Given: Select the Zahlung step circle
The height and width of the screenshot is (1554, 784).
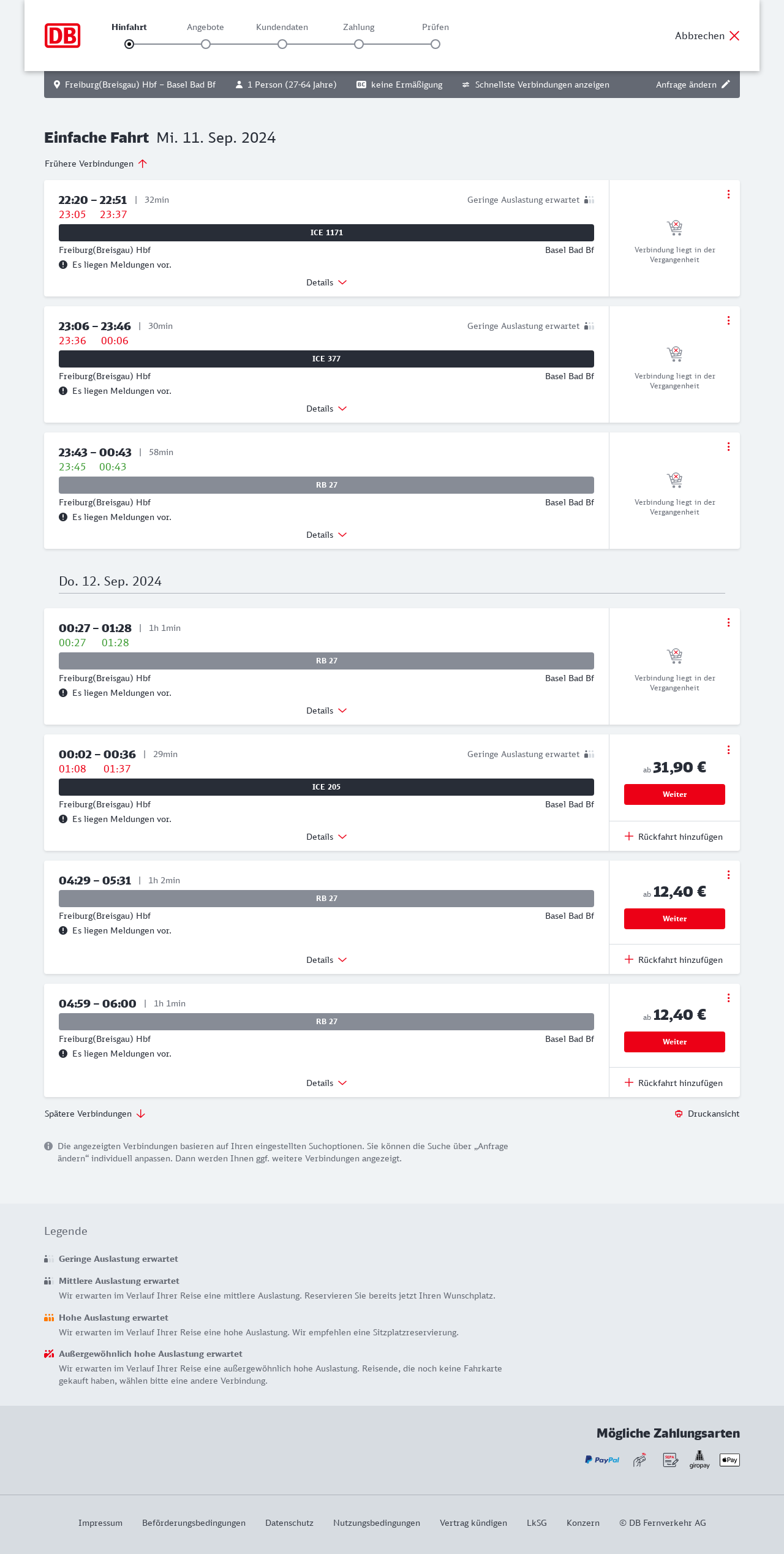Looking at the screenshot, I should point(359,44).
